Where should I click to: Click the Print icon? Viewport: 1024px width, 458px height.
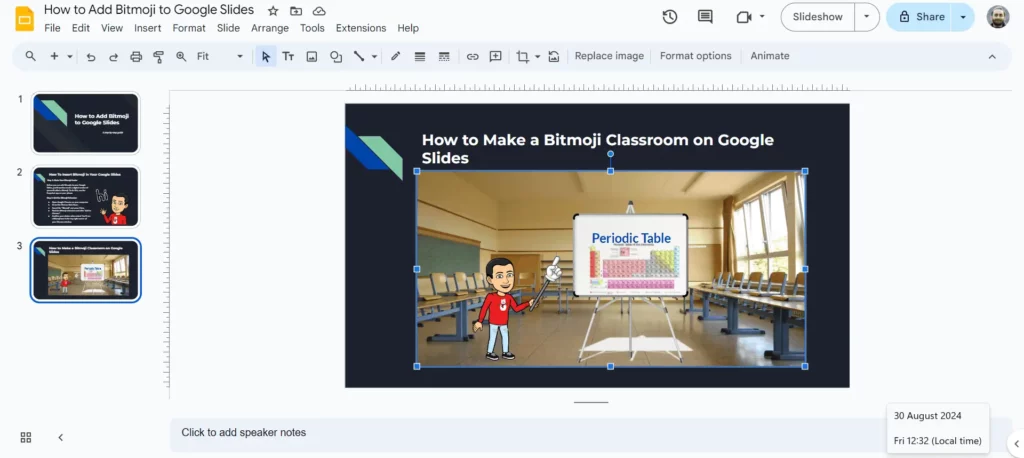coord(136,57)
